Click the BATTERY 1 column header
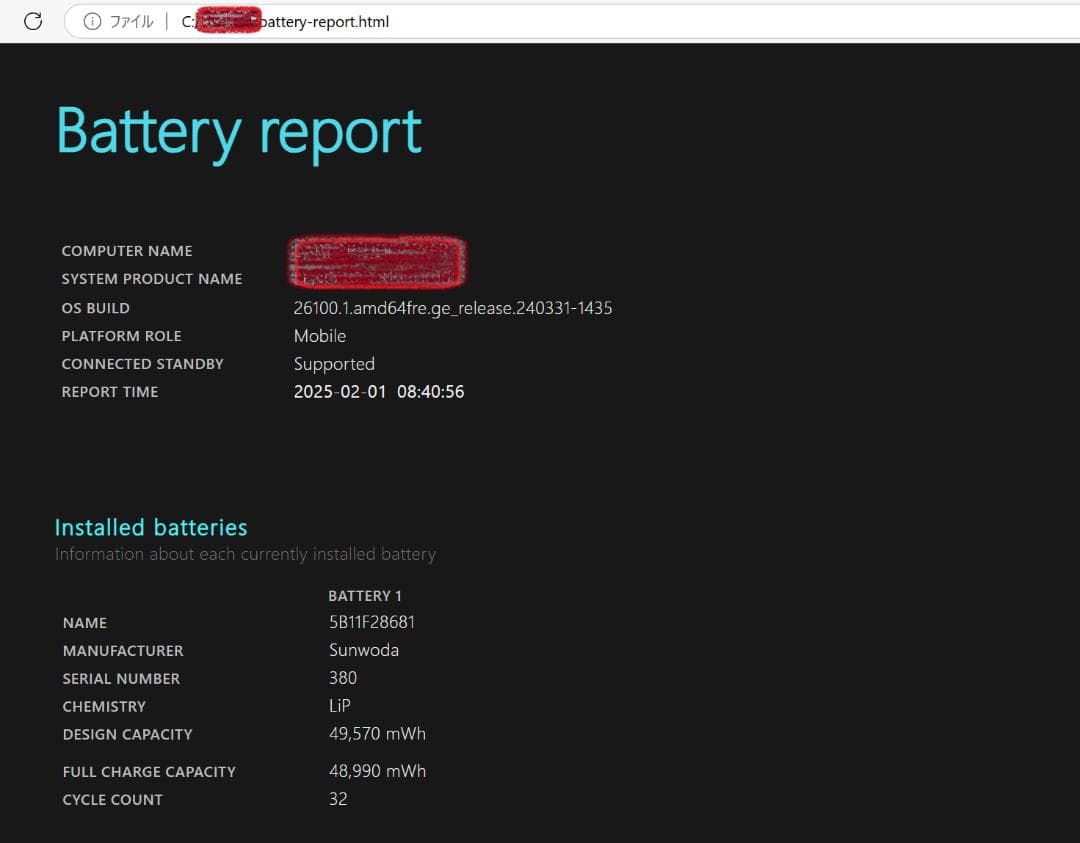 pos(365,595)
